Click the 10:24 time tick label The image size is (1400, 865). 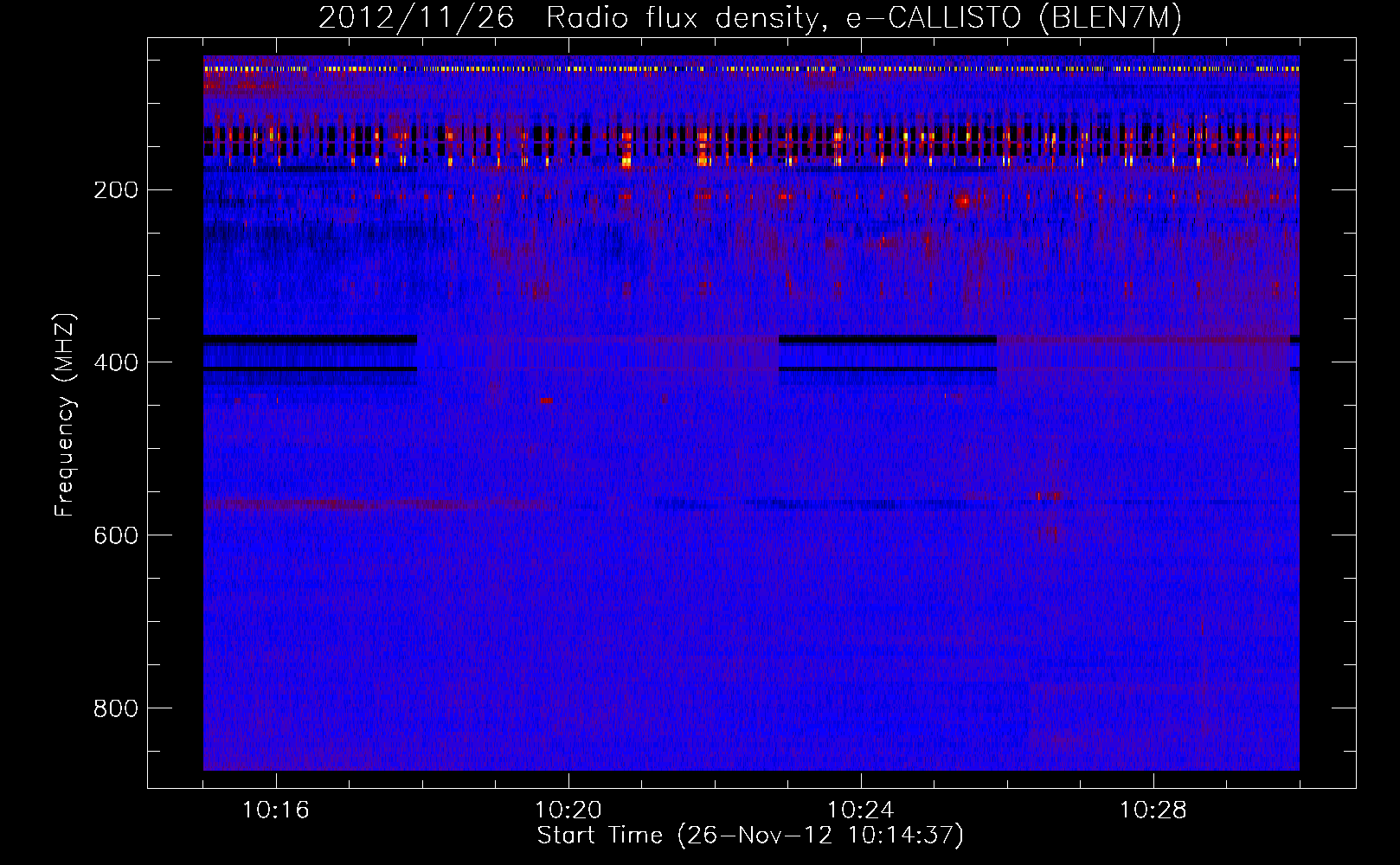click(861, 811)
